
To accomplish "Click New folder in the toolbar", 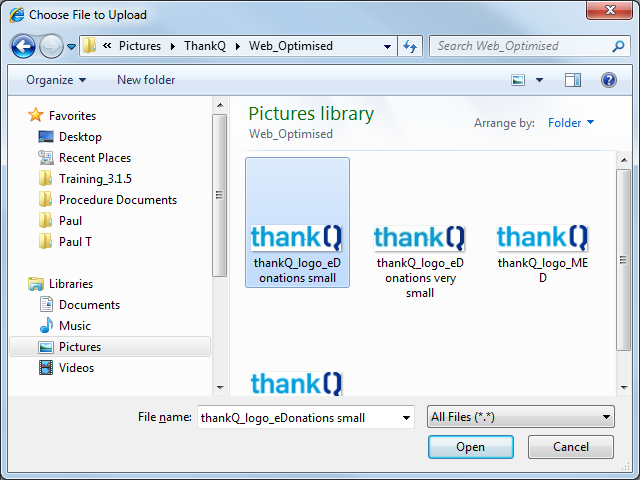I will tap(146, 80).
